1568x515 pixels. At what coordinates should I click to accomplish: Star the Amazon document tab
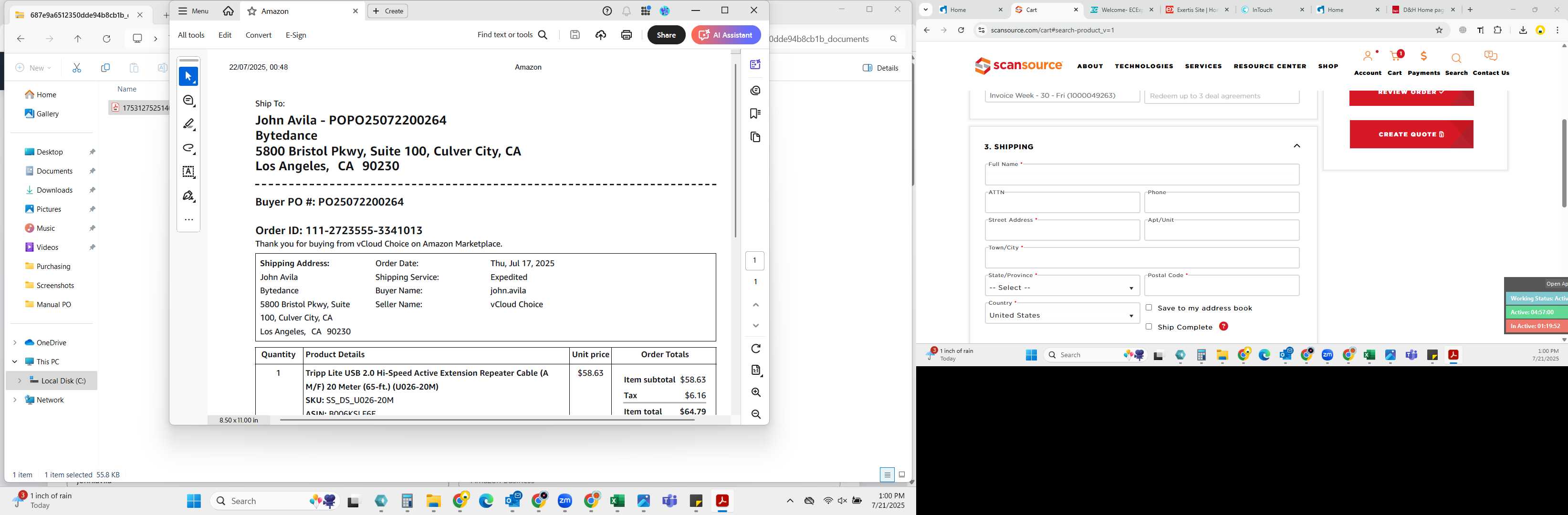251,11
